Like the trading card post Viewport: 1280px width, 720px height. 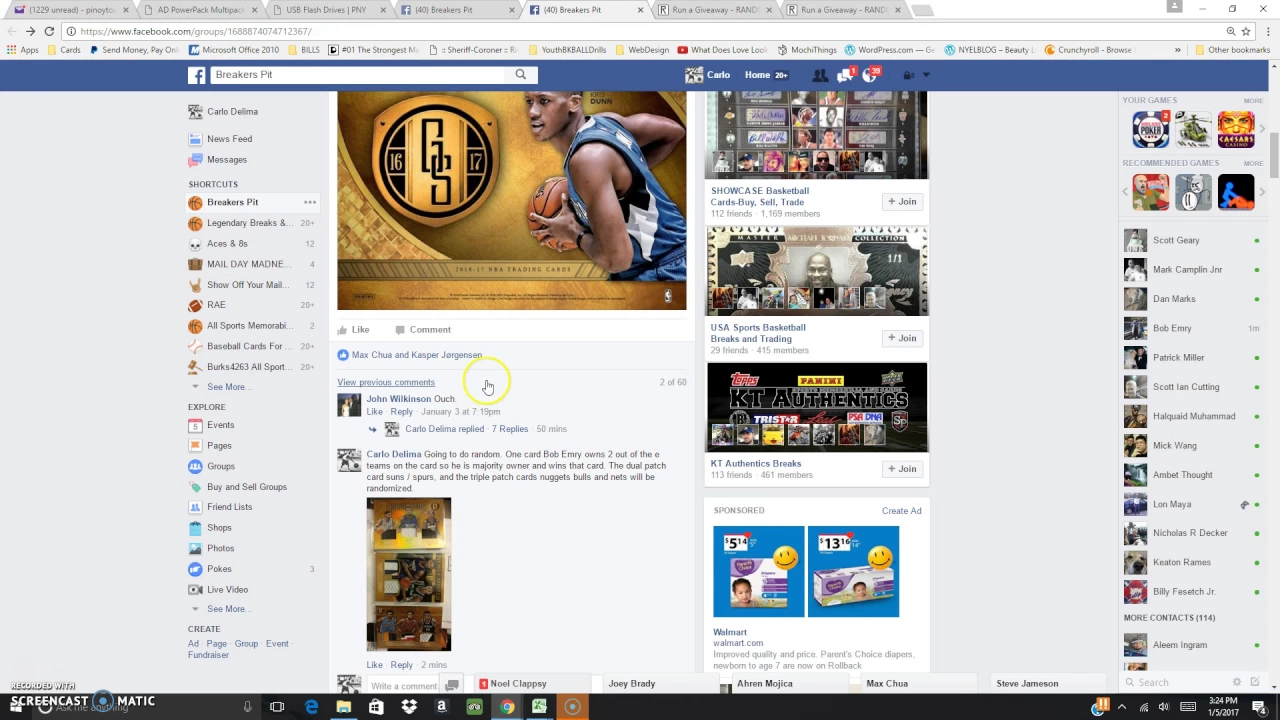tap(353, 329)
